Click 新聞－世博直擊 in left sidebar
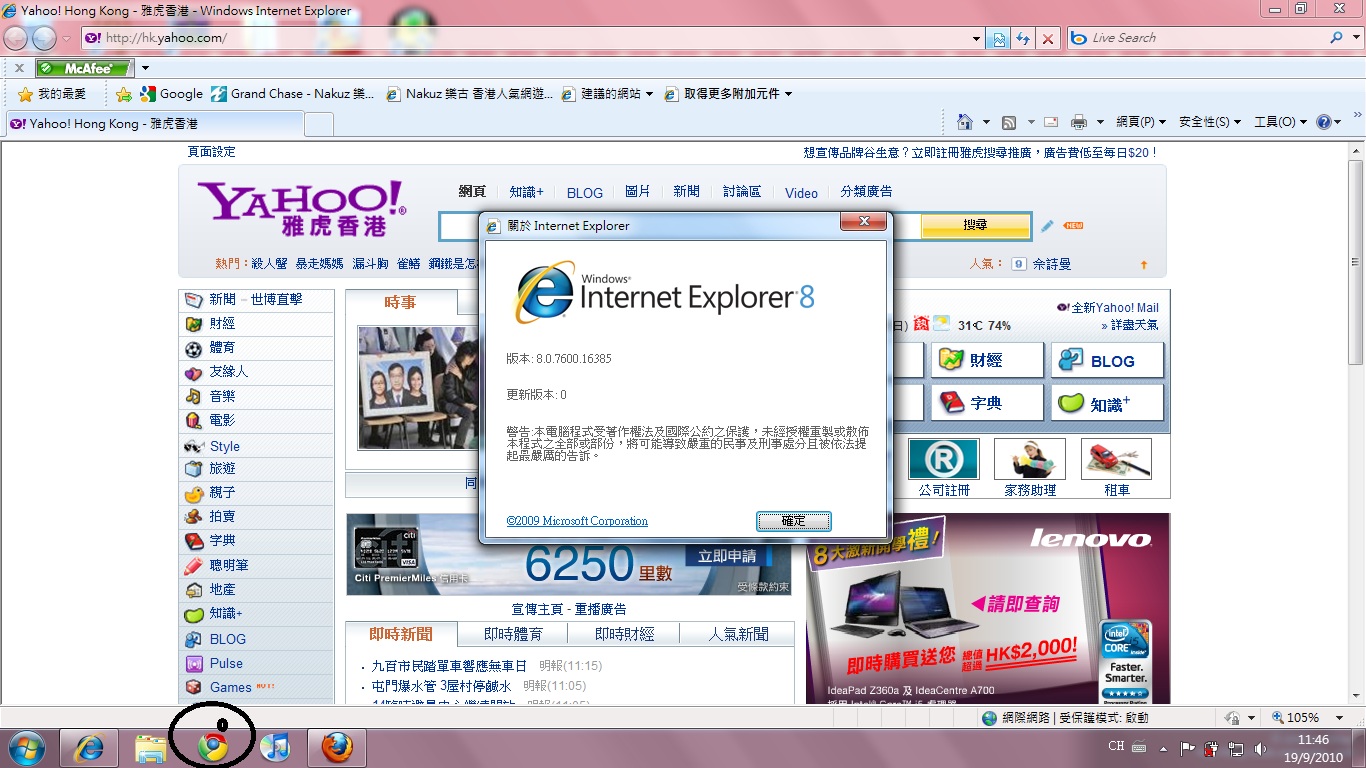This screenshot has width=1366, height=768. pos(256,299)
